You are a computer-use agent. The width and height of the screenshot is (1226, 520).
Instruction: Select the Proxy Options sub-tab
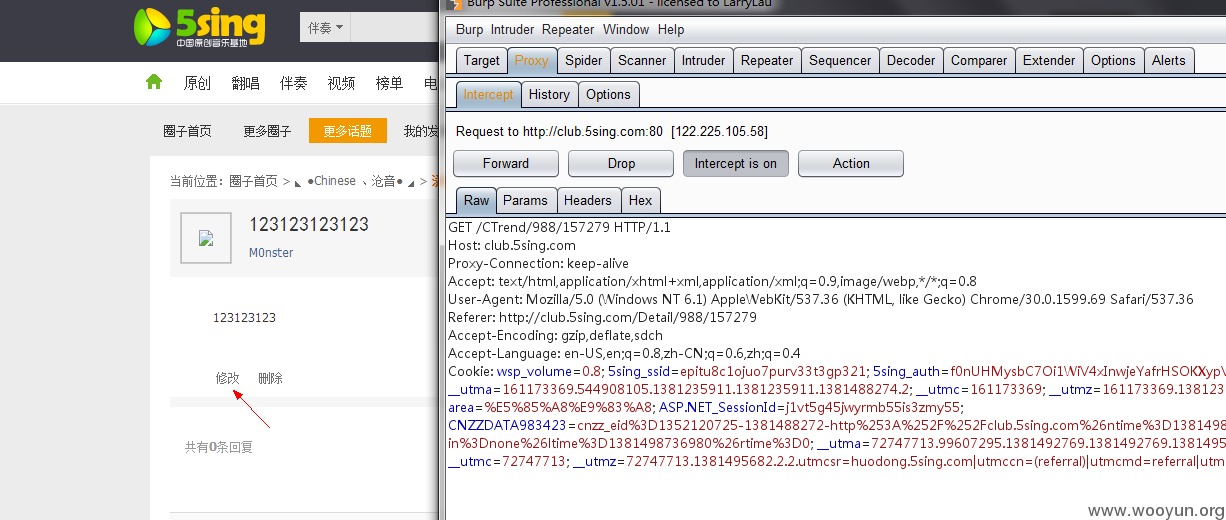tap(608, 94)
